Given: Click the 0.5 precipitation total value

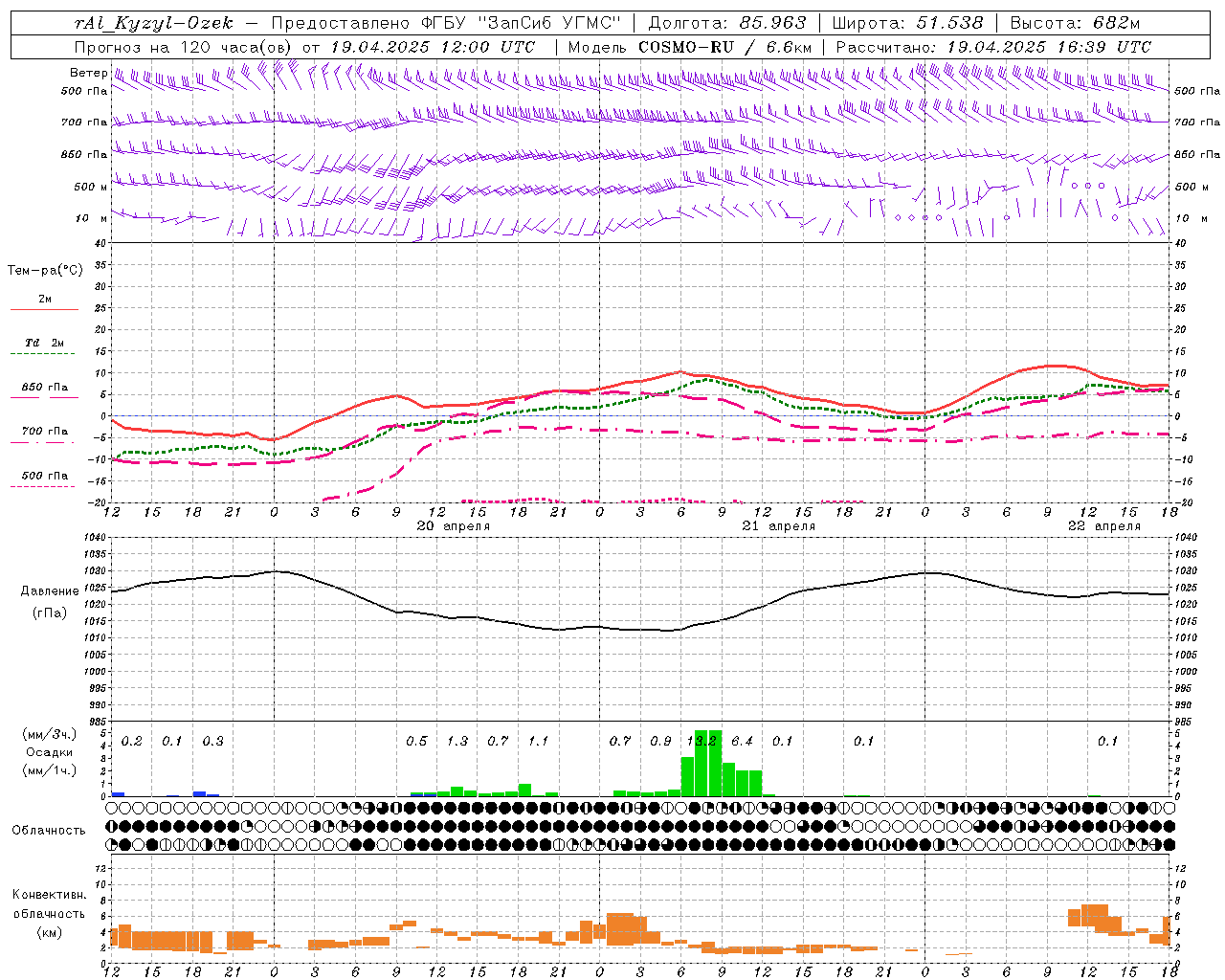Looking at the screenshot, I should tap(416, 741).
